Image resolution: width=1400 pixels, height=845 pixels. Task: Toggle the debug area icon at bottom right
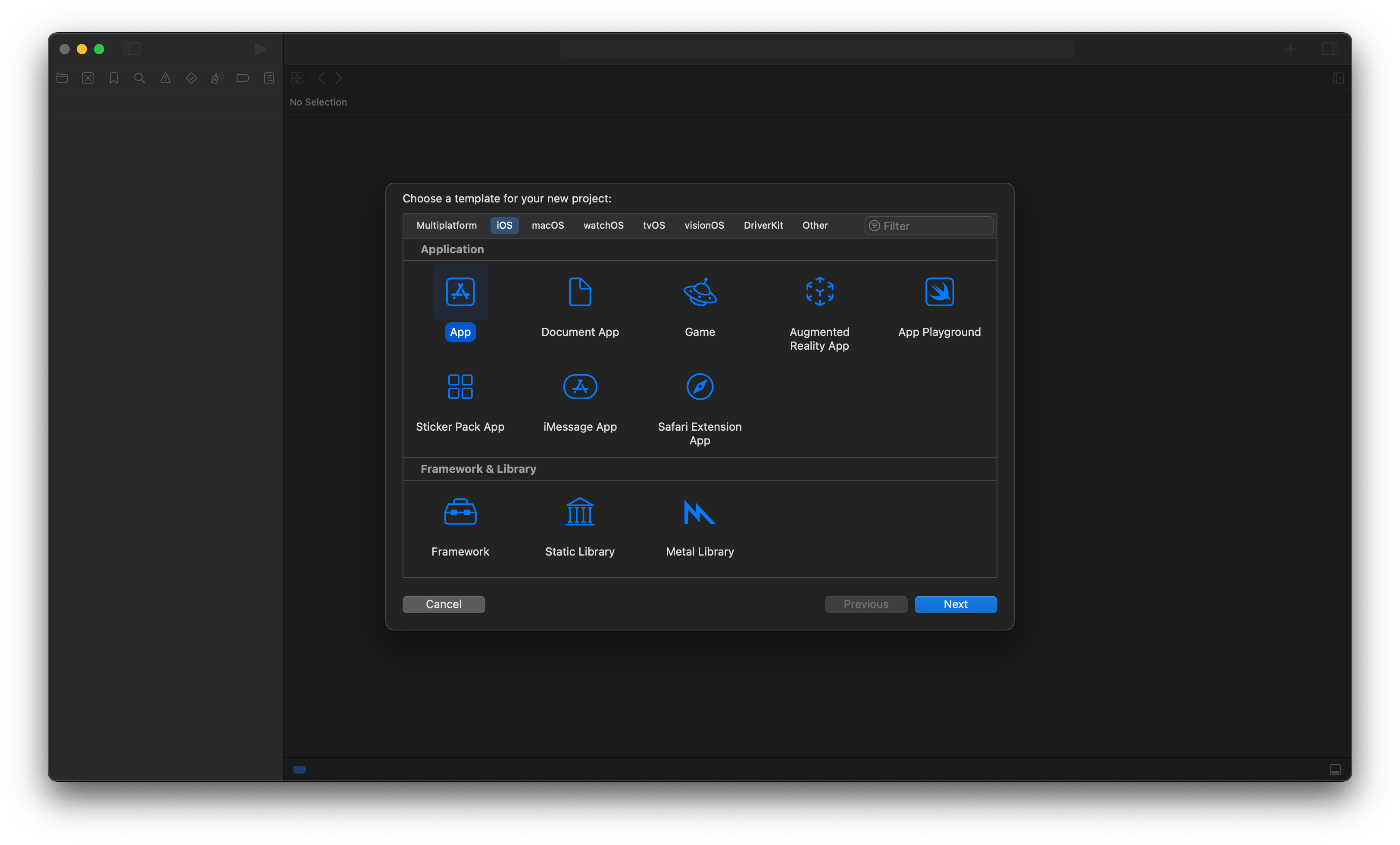click(x=1335, y=769)
